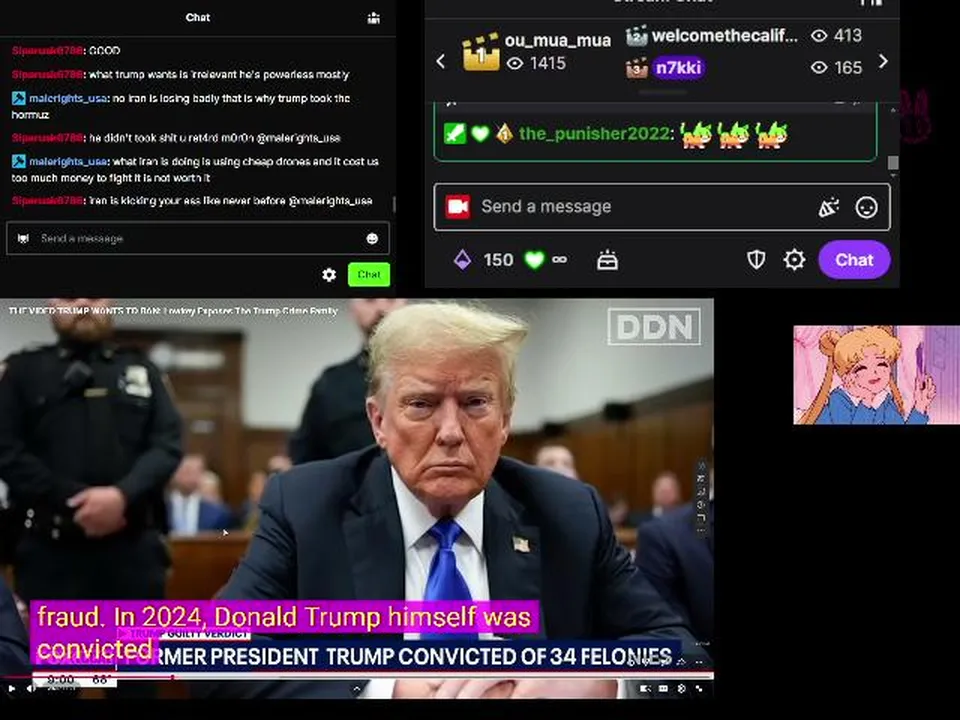Open the_punisher2022 username in stream chat
960x720 pixels.
[594, 133]
